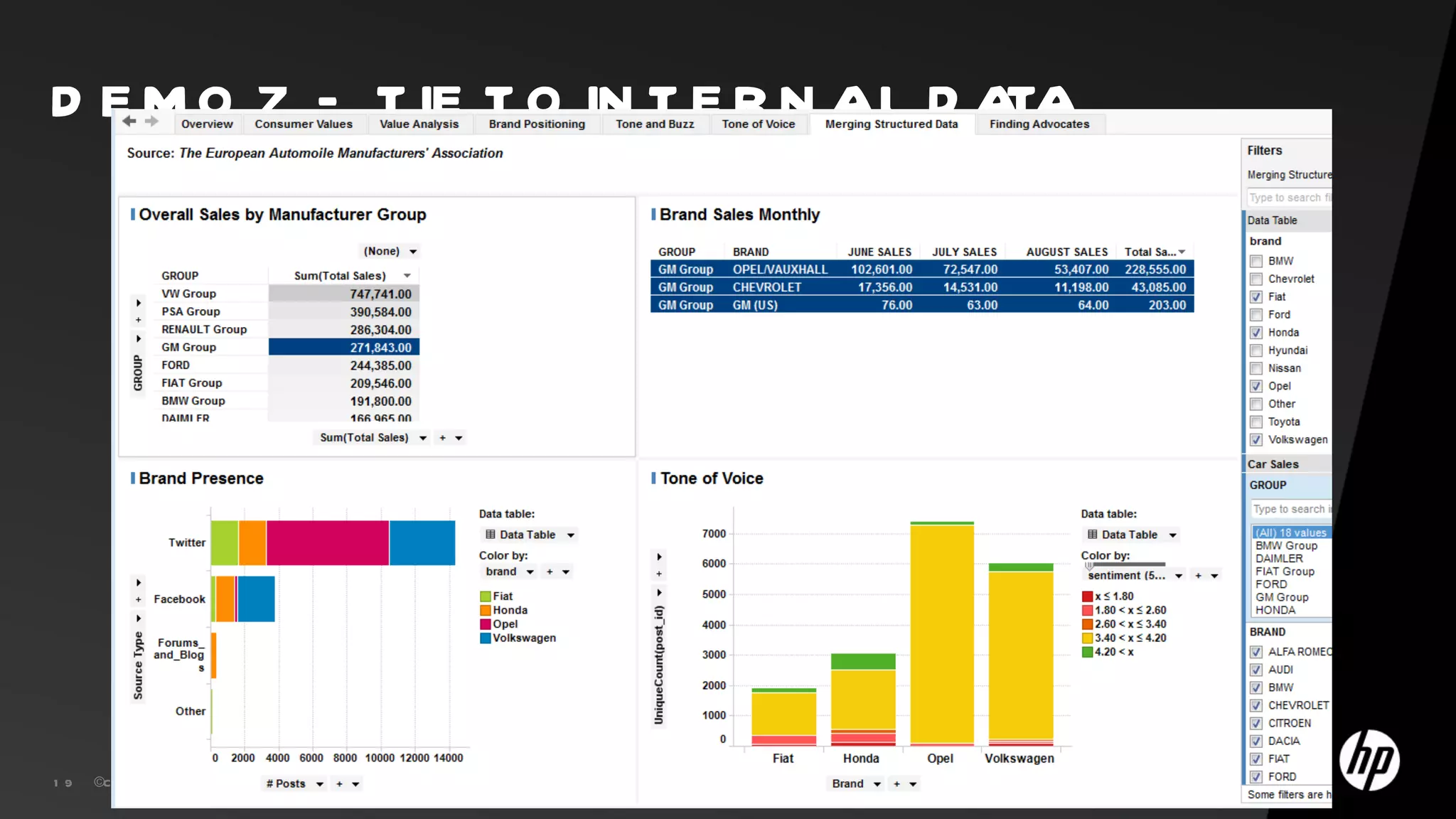
Task: Click the back navigation arrow icon
Action: pyautogui.click(x=129, y=122)
